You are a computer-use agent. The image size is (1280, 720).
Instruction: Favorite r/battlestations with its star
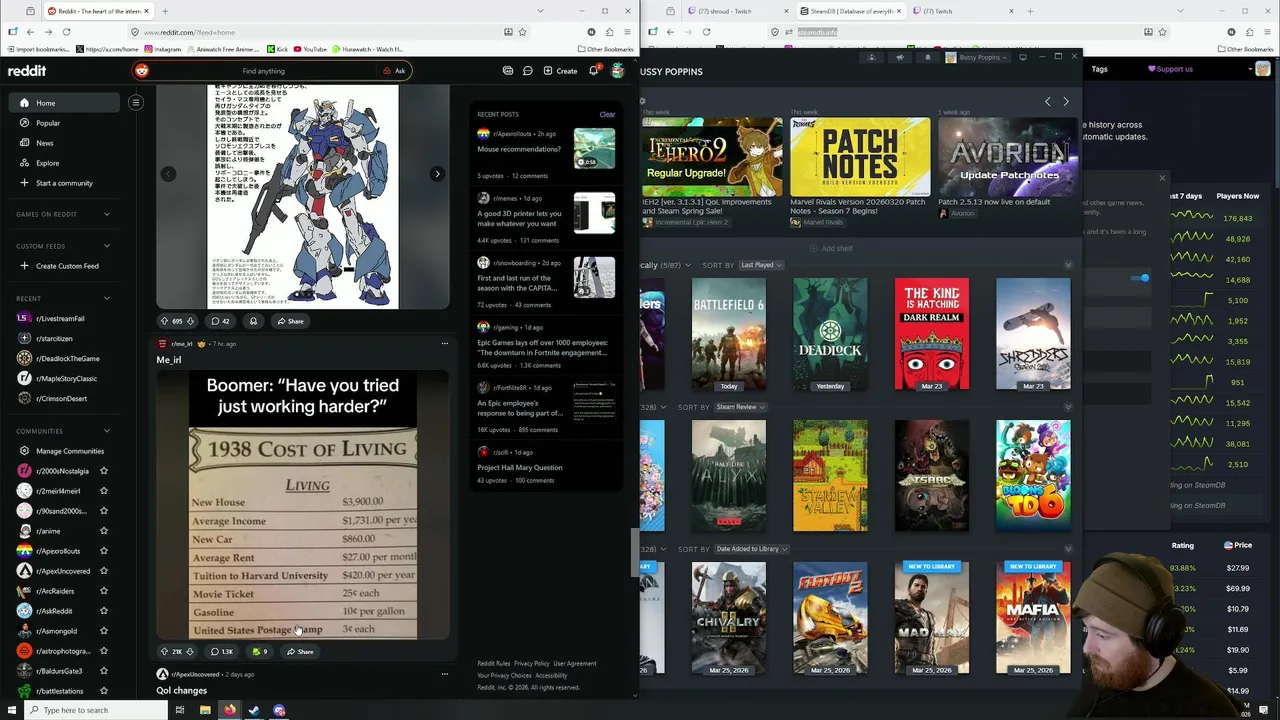coord(104,691)
